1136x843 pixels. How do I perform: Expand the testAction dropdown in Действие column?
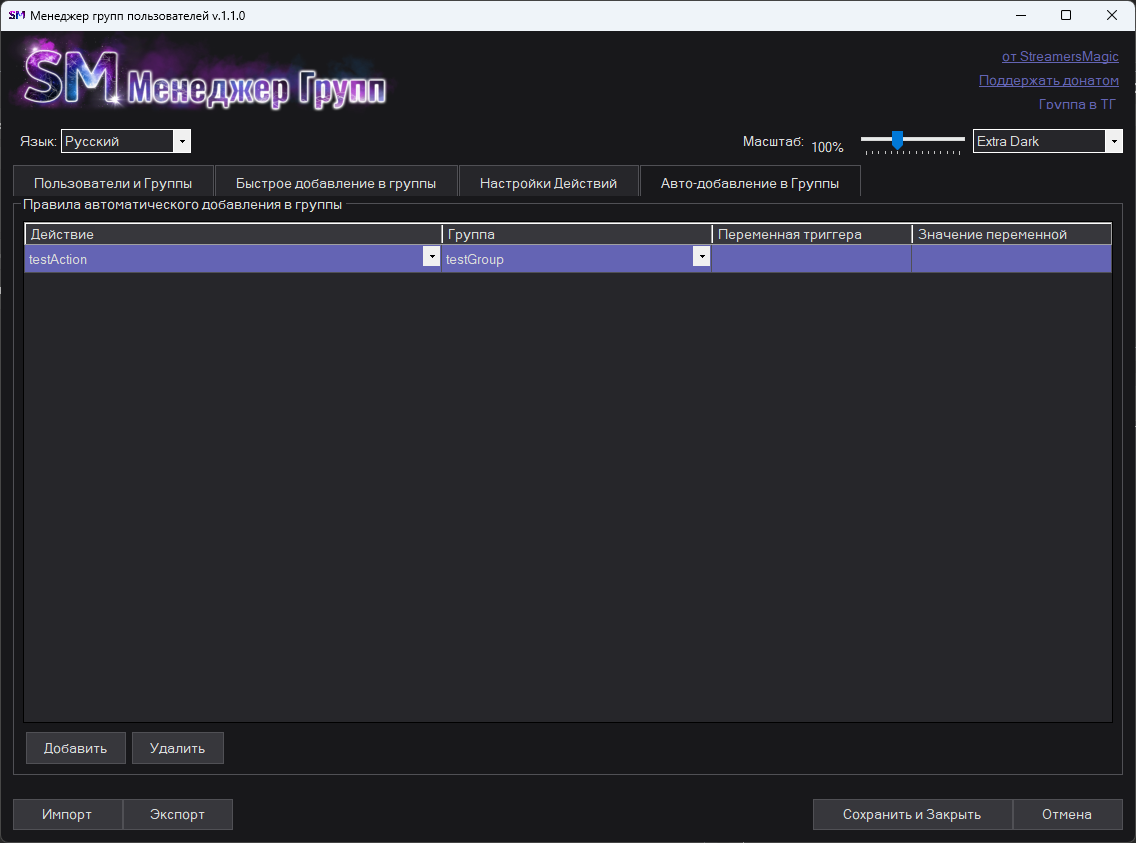click(432, 258)
